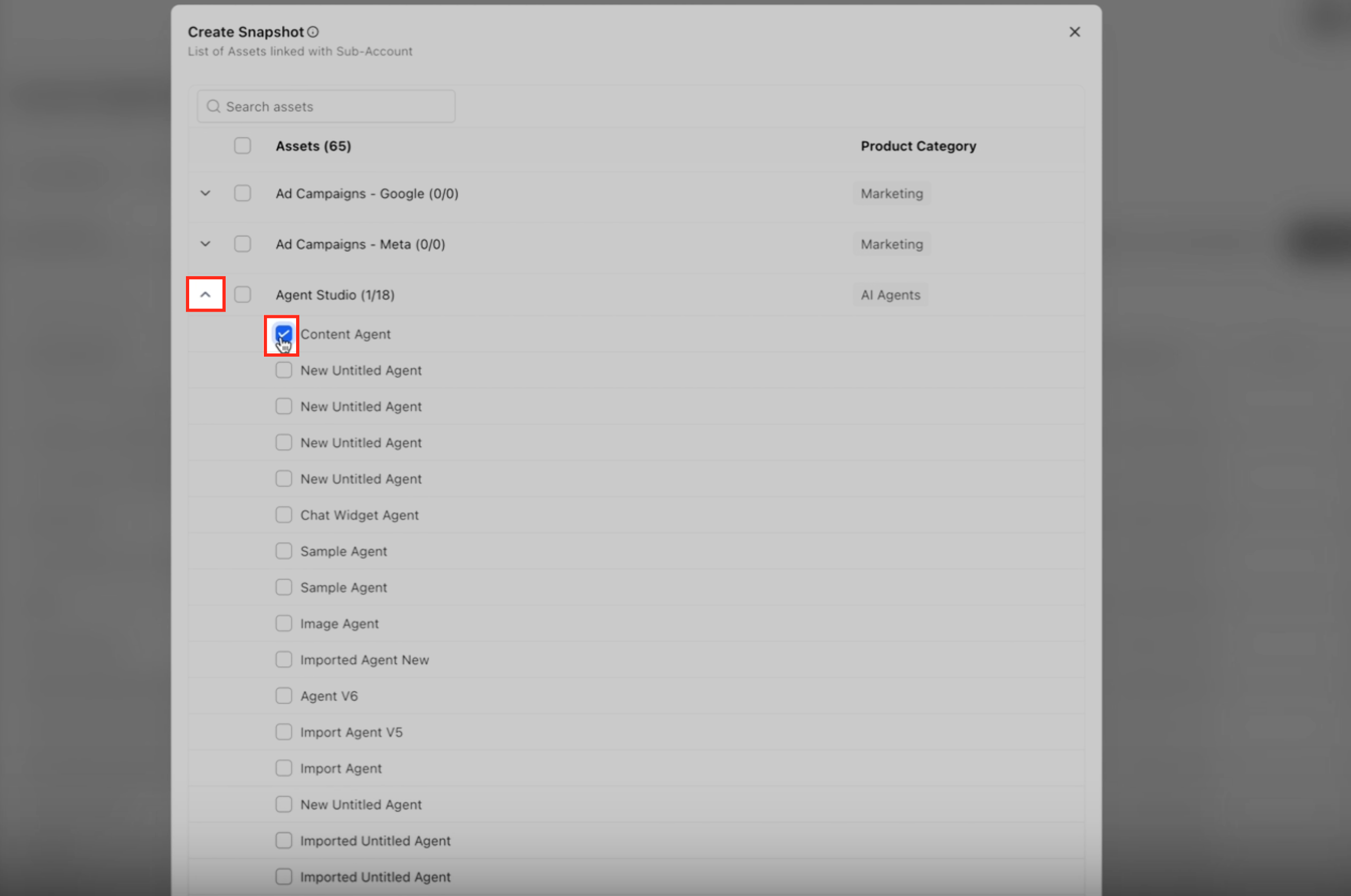The height and width of the screenshot is (896, 1351).
Task: Check the Ad Campaigns - Meta checkbox
Action: click(x=242, y=244)
